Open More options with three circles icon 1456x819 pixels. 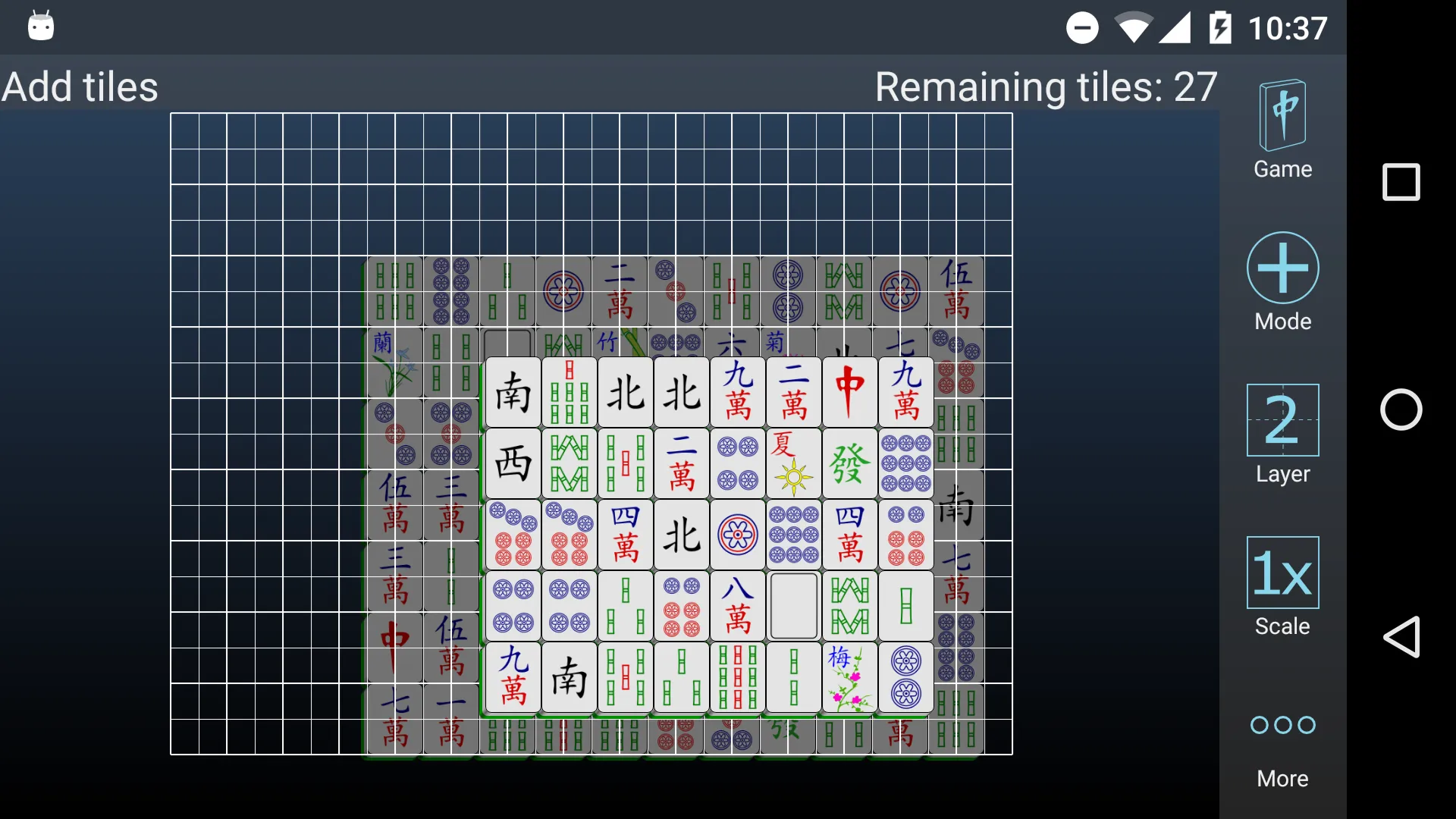1284,726
